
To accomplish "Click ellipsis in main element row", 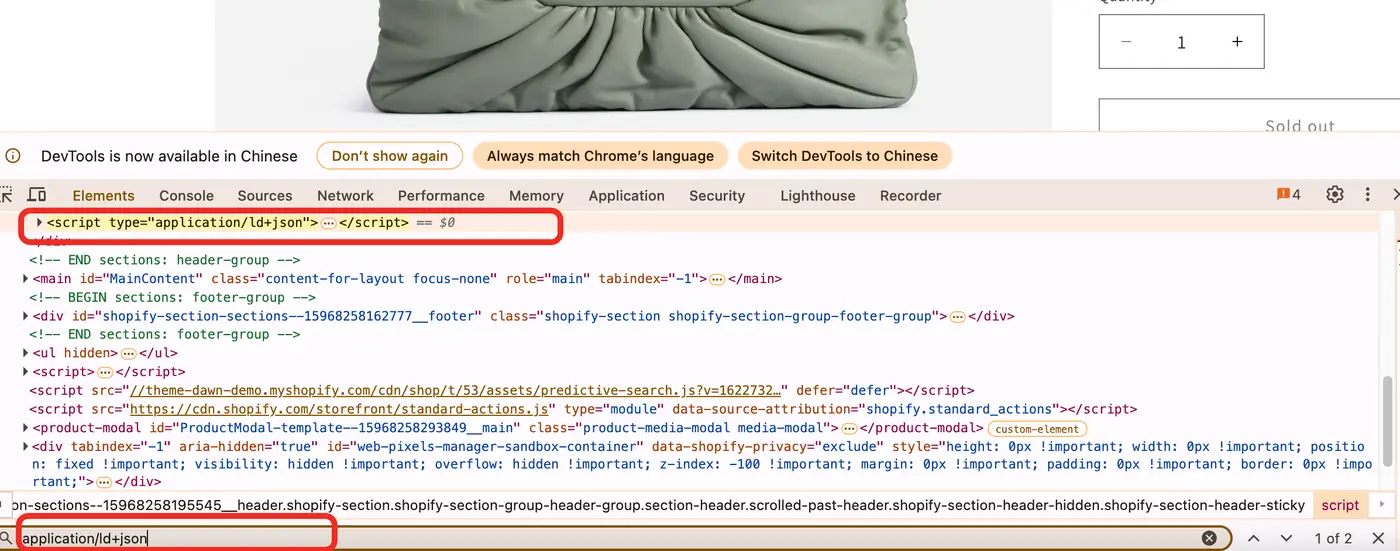I will (x=717, y=279).
